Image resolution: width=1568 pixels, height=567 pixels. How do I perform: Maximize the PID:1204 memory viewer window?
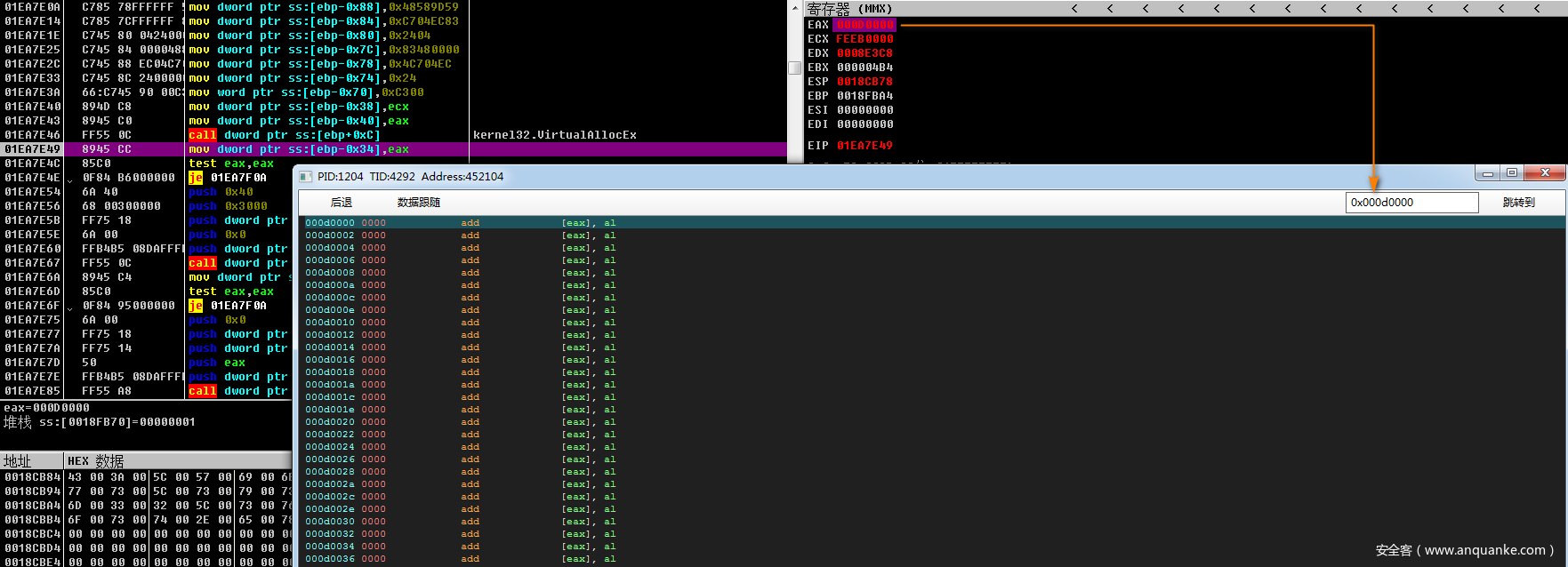(1512, 172)
